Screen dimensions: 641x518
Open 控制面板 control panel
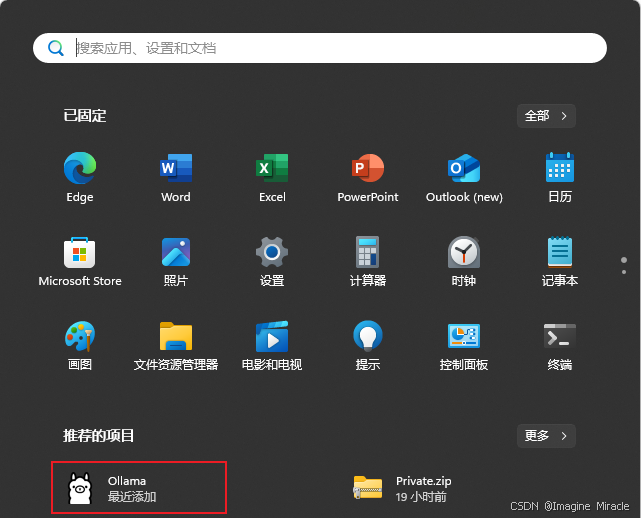(x=464, y=345)
